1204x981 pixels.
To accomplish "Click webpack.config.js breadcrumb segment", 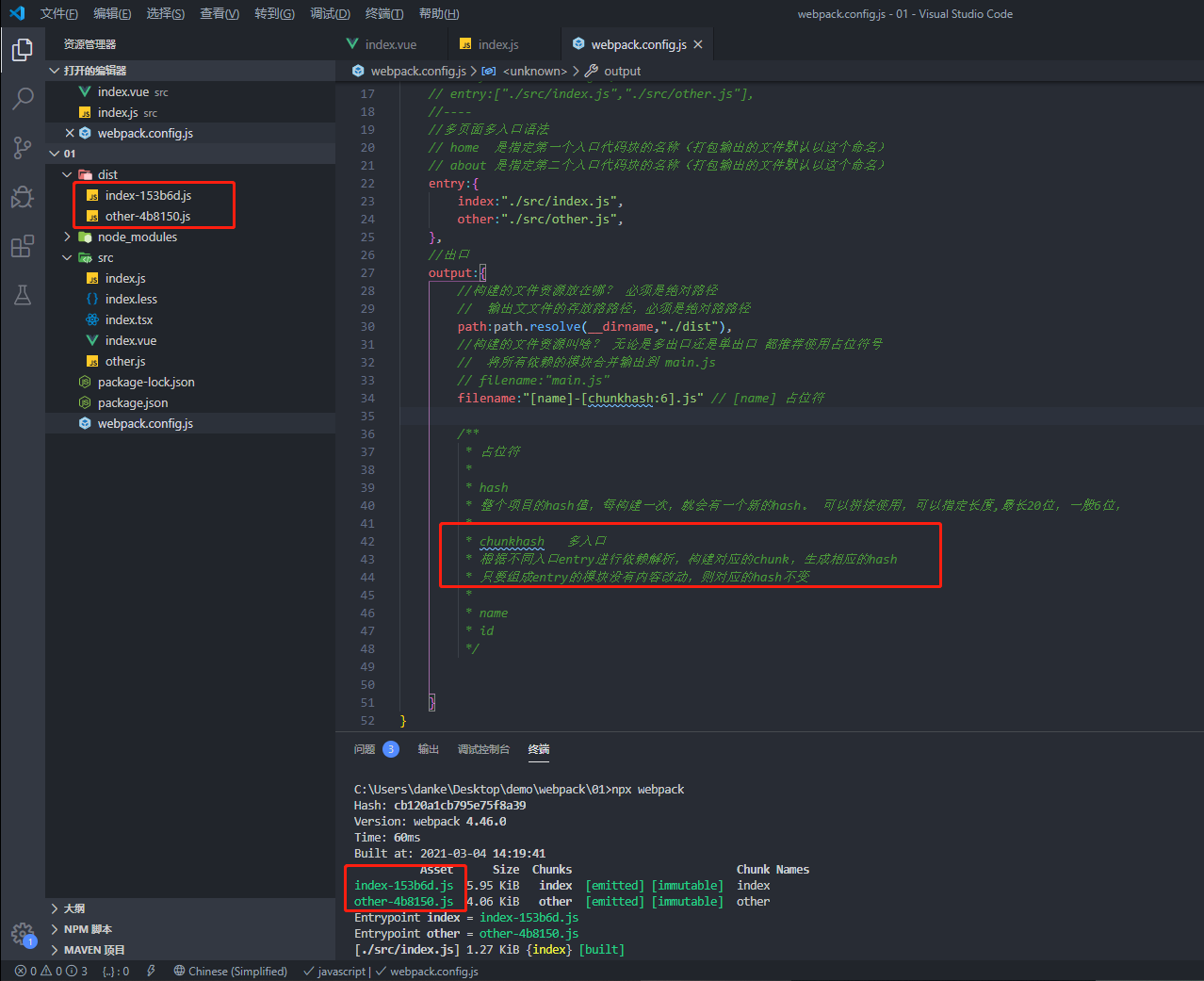I will pos(409,71).
